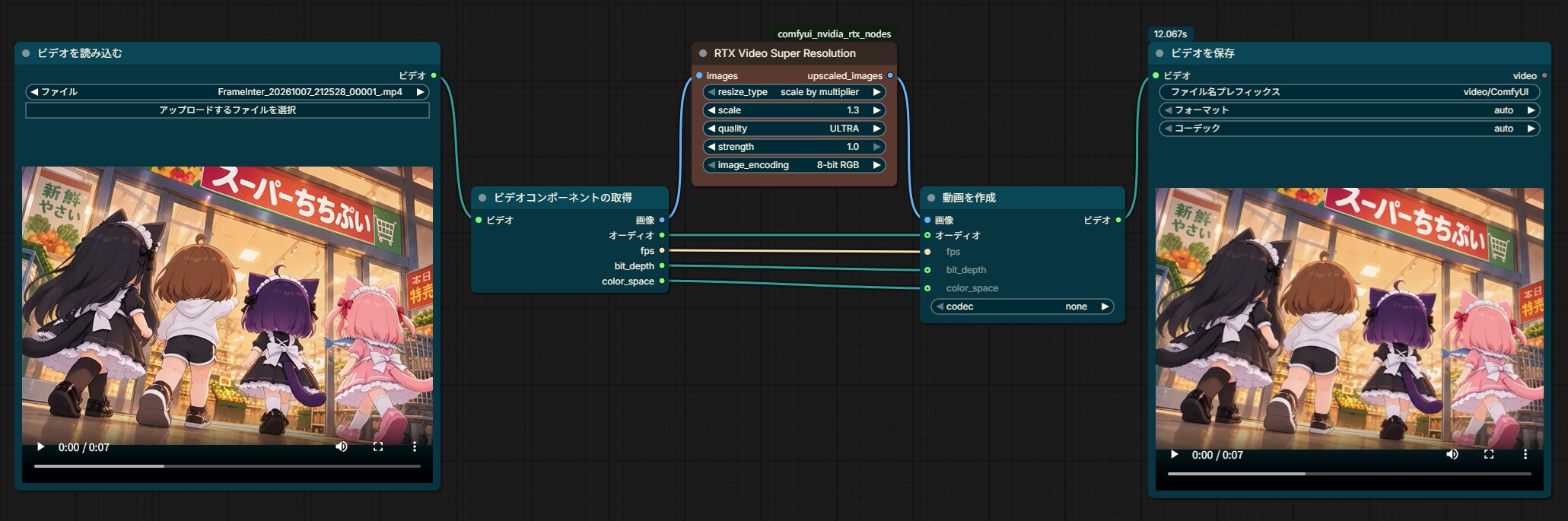Select next file with right arrow on ファイル
This screenshot has width=1568, height=521.
pos(420,92)
